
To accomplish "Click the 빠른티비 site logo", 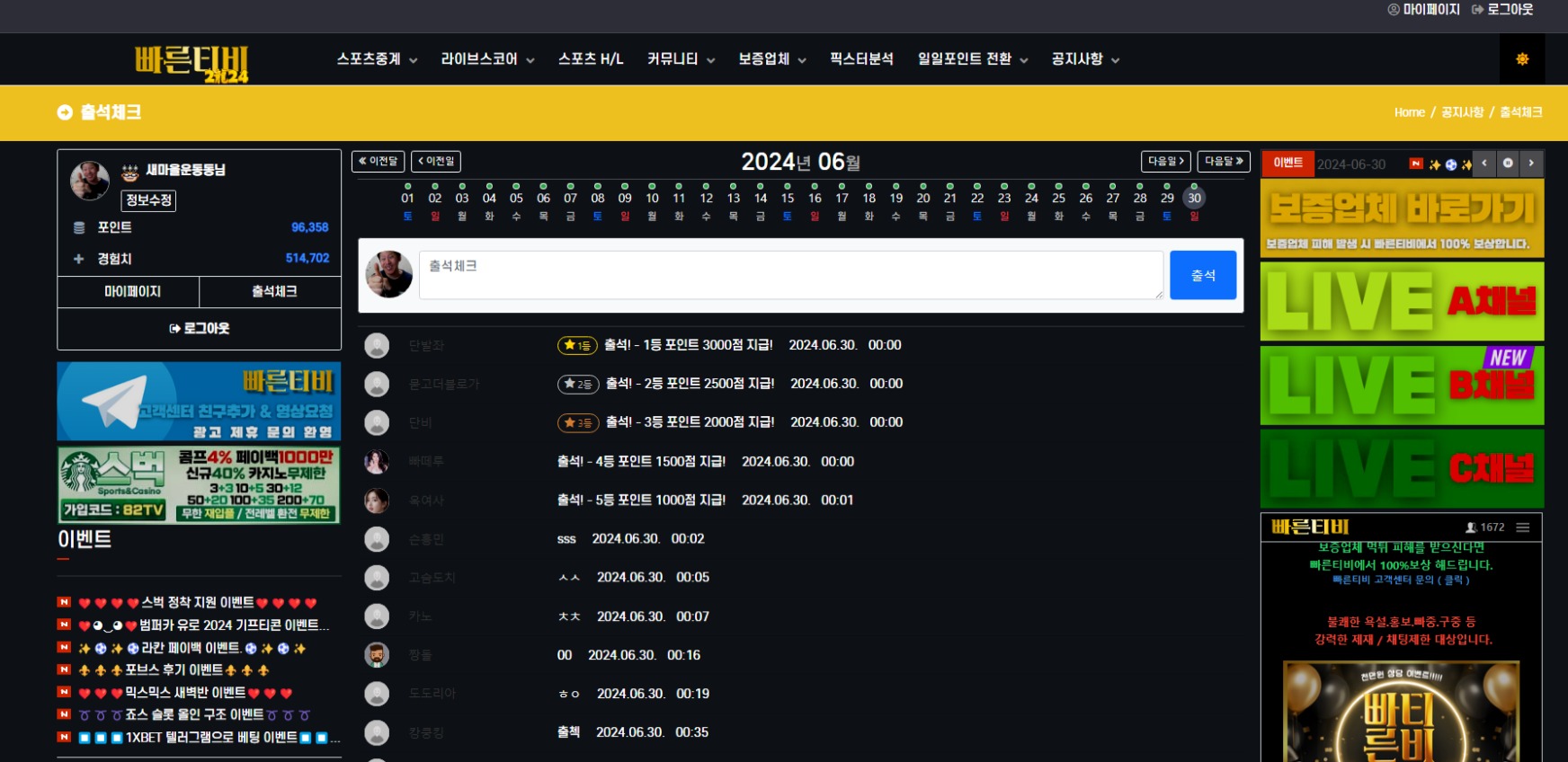I will coord(192,63).
